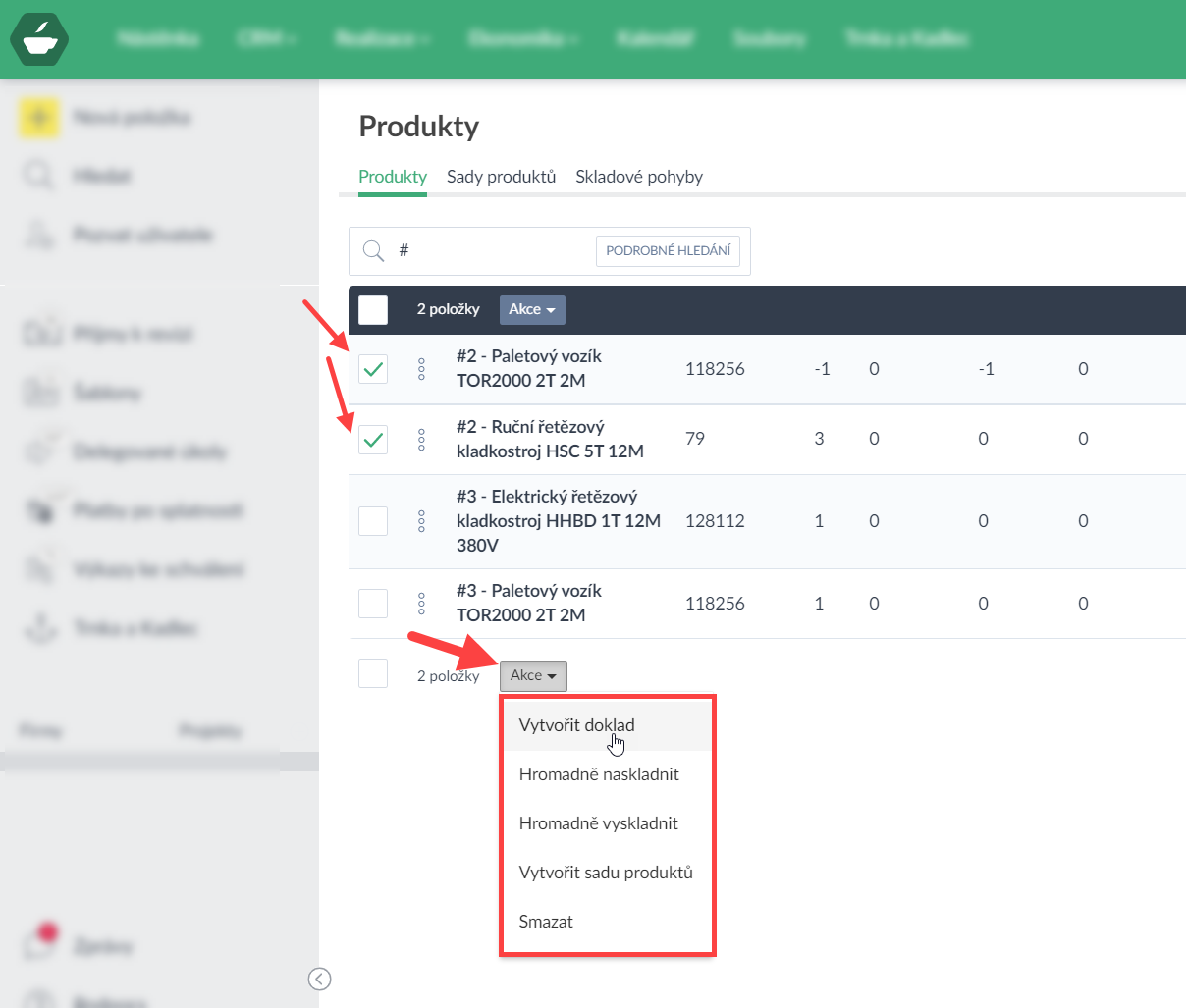This screenshot has height=1008, width=1186.
Task: Click the search magnifier icon in product search
Action: tap(373, 251)
